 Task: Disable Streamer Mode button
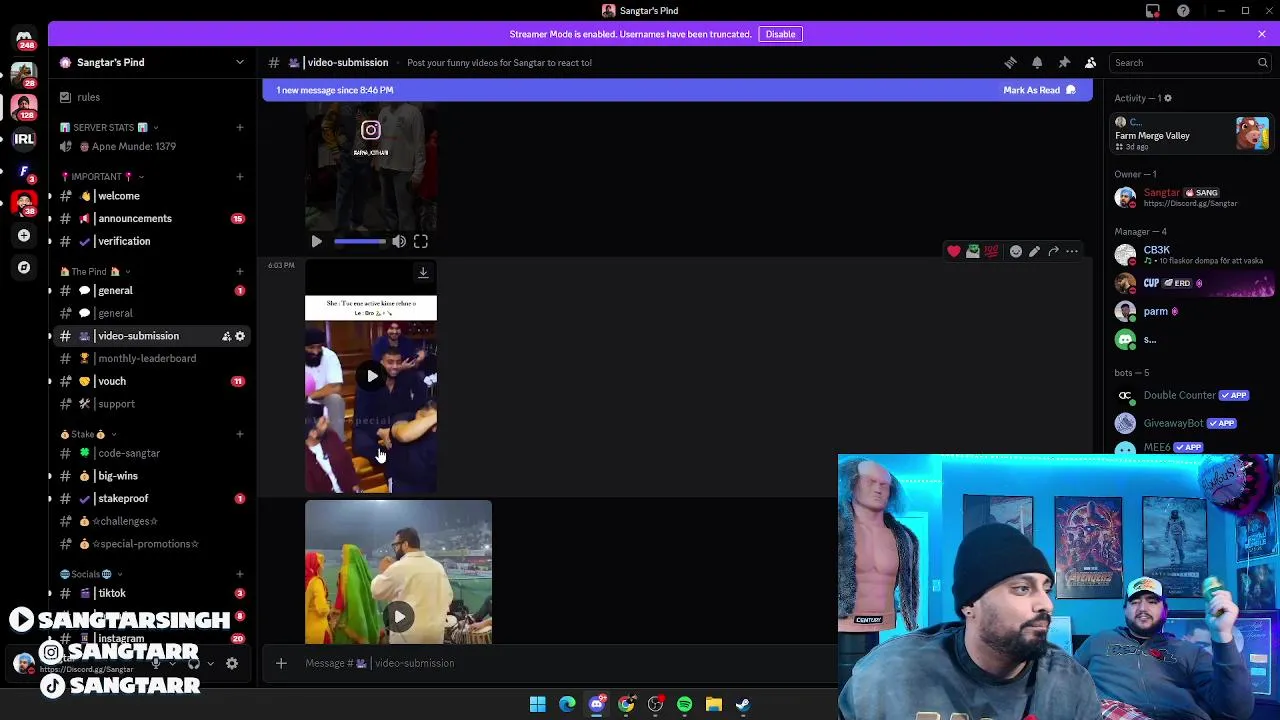pos(780,34)
